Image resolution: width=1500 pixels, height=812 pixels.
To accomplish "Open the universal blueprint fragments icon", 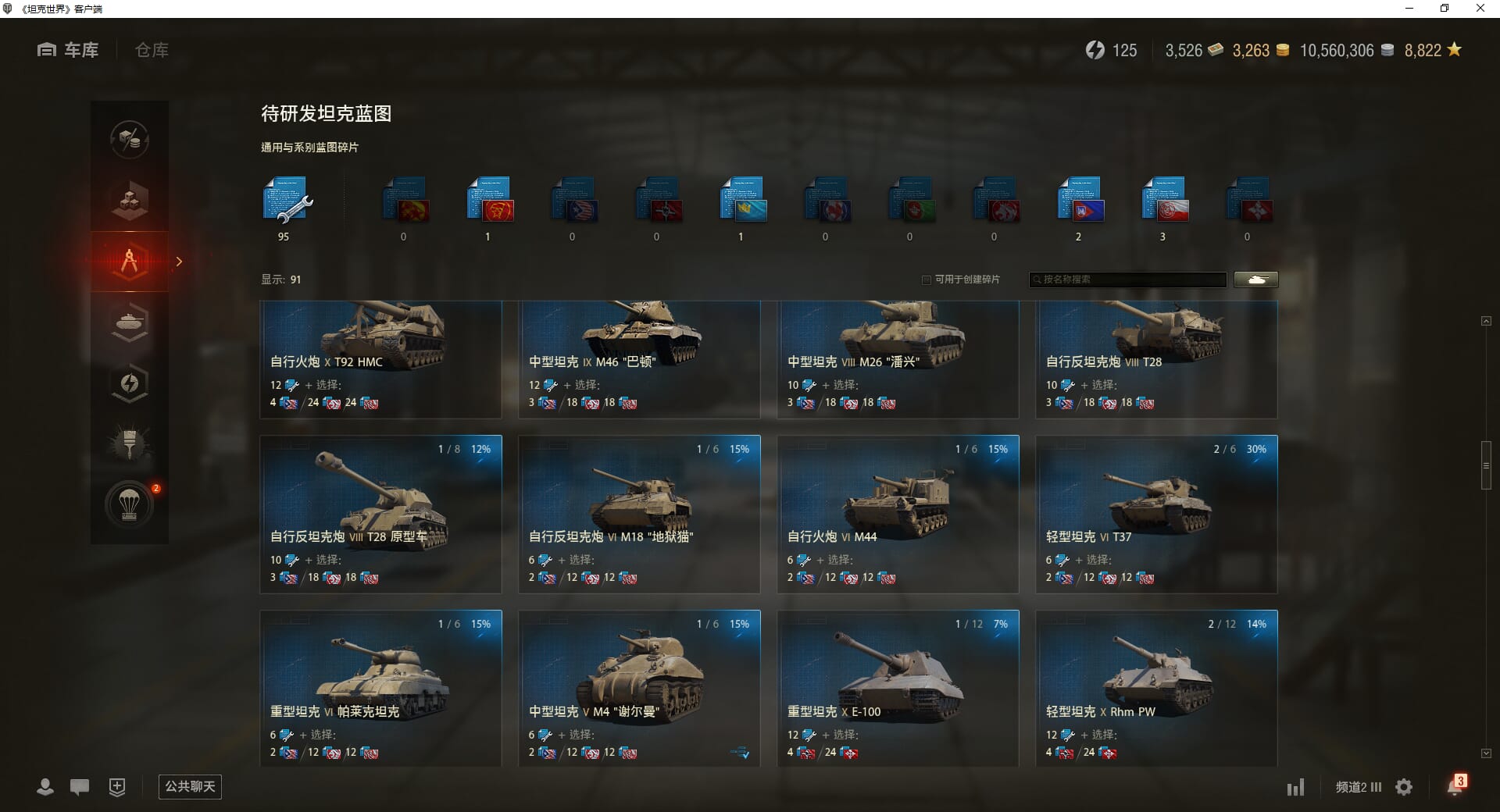I will click(x=287, y=201).
